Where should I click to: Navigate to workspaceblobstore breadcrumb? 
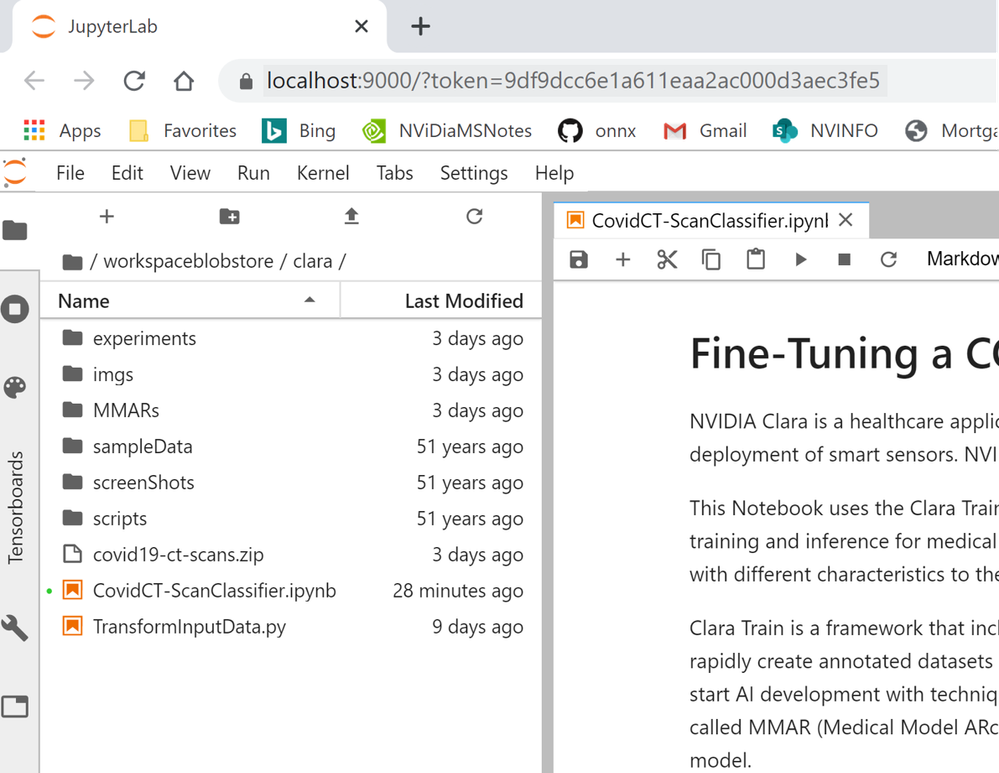pos(189,261)
